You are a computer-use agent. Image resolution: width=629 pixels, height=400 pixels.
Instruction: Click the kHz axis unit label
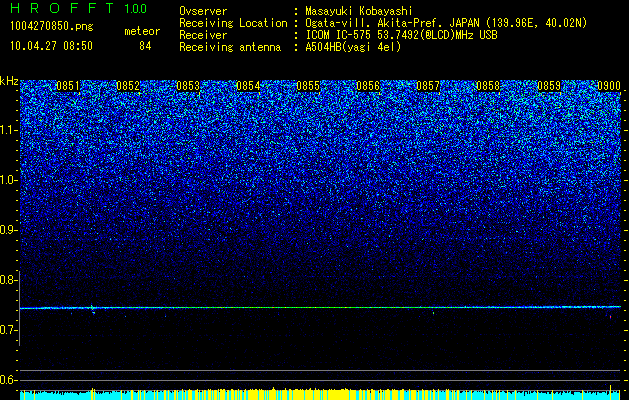coord(9,81)
